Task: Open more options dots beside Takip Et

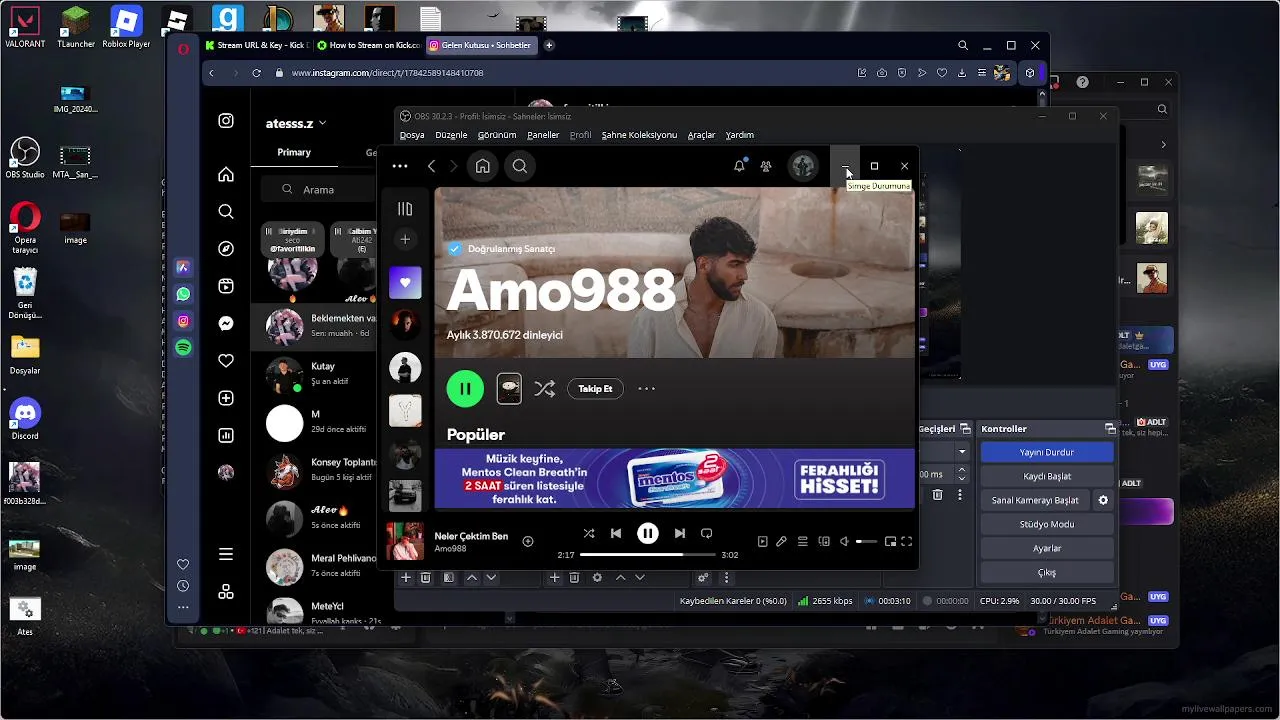Action: [x=647, y=389]
